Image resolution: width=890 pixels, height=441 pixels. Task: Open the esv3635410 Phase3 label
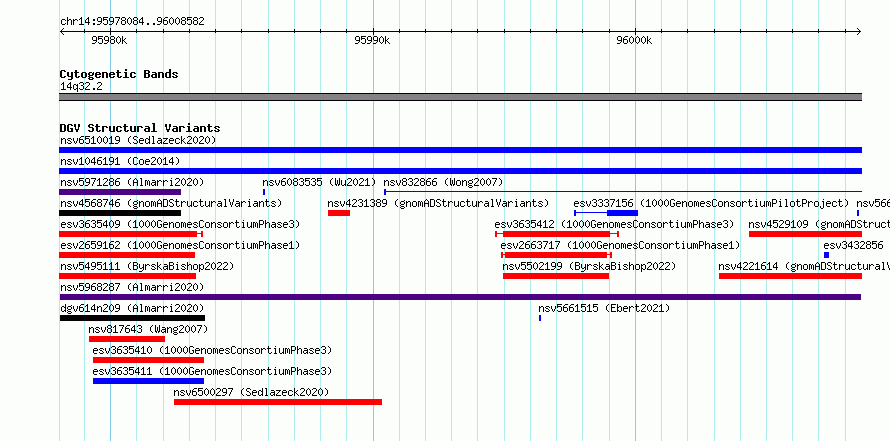[x=212, y=350]
